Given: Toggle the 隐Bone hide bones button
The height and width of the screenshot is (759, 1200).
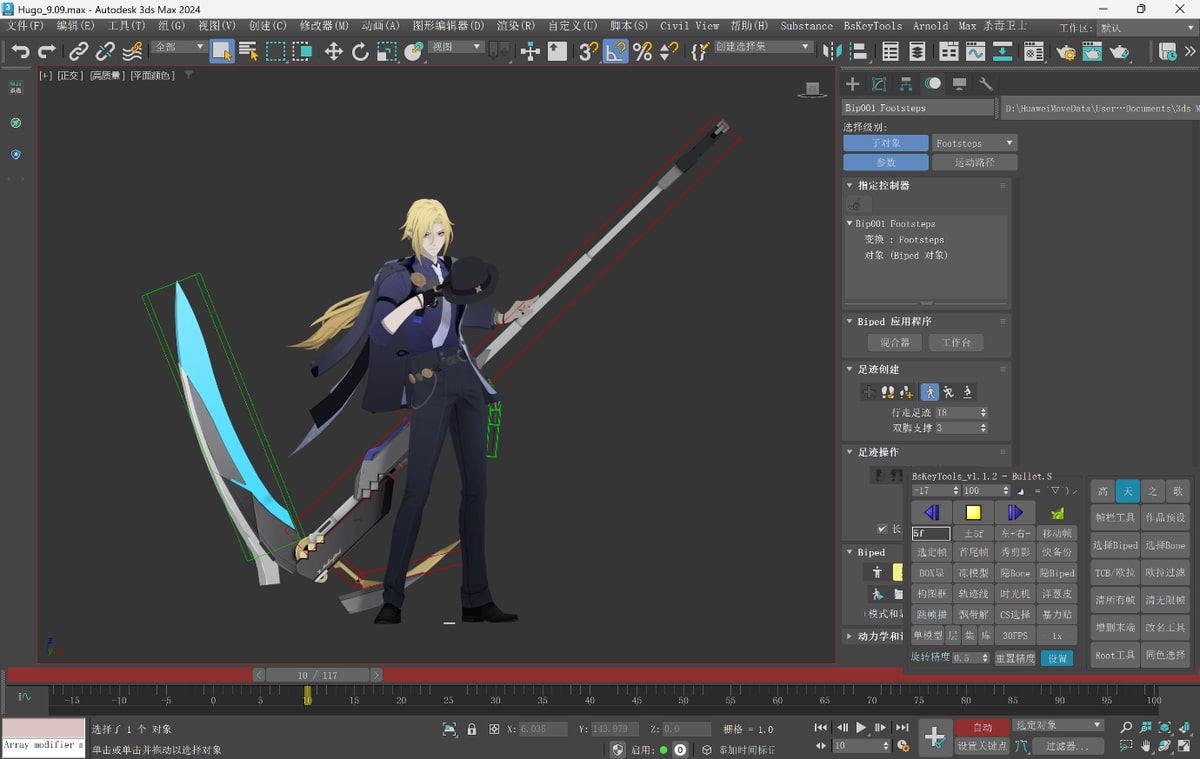Looking at the screenshot, I should [x=1015, y=573].
